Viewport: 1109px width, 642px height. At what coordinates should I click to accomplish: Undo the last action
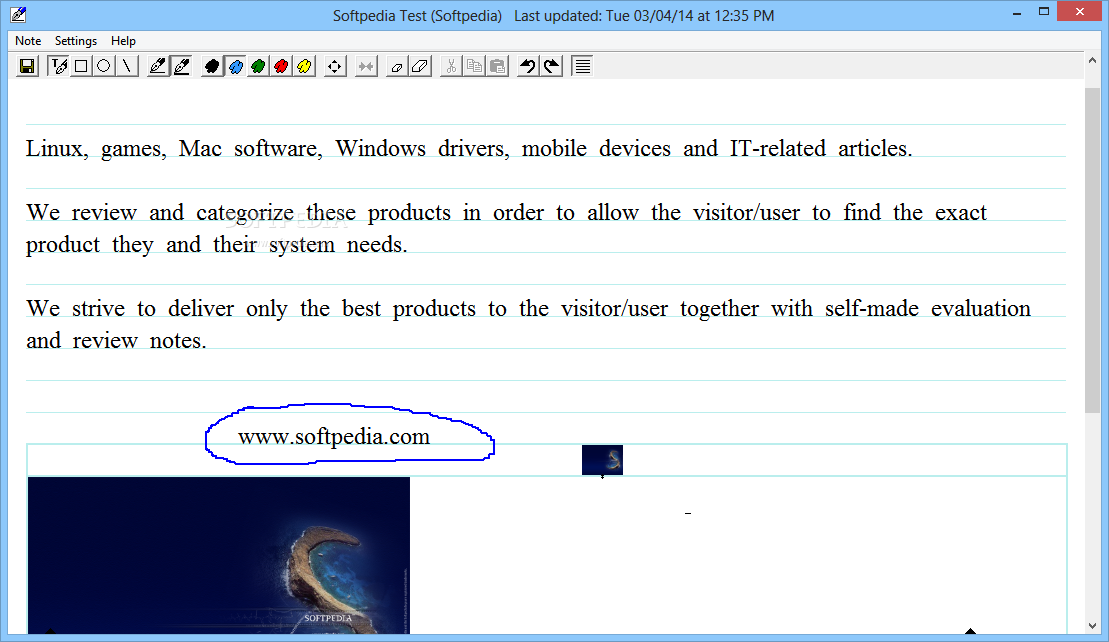tap(528, 66)
